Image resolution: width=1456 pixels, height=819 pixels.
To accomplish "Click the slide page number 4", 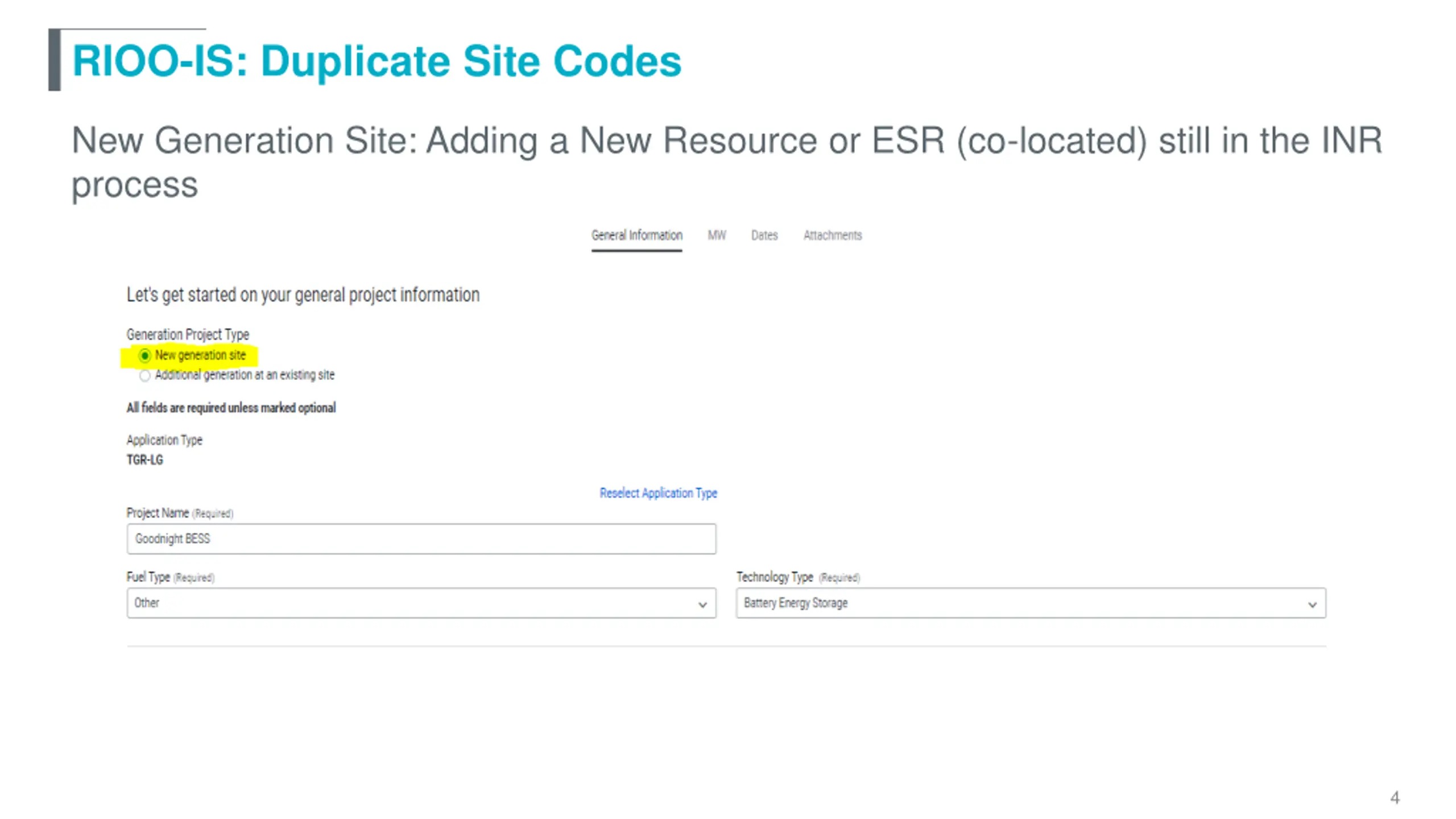I will pos(1395,797).
